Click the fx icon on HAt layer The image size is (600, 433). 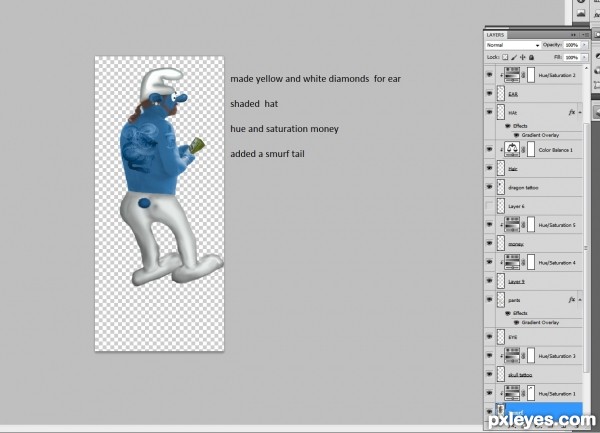(572, 112)
